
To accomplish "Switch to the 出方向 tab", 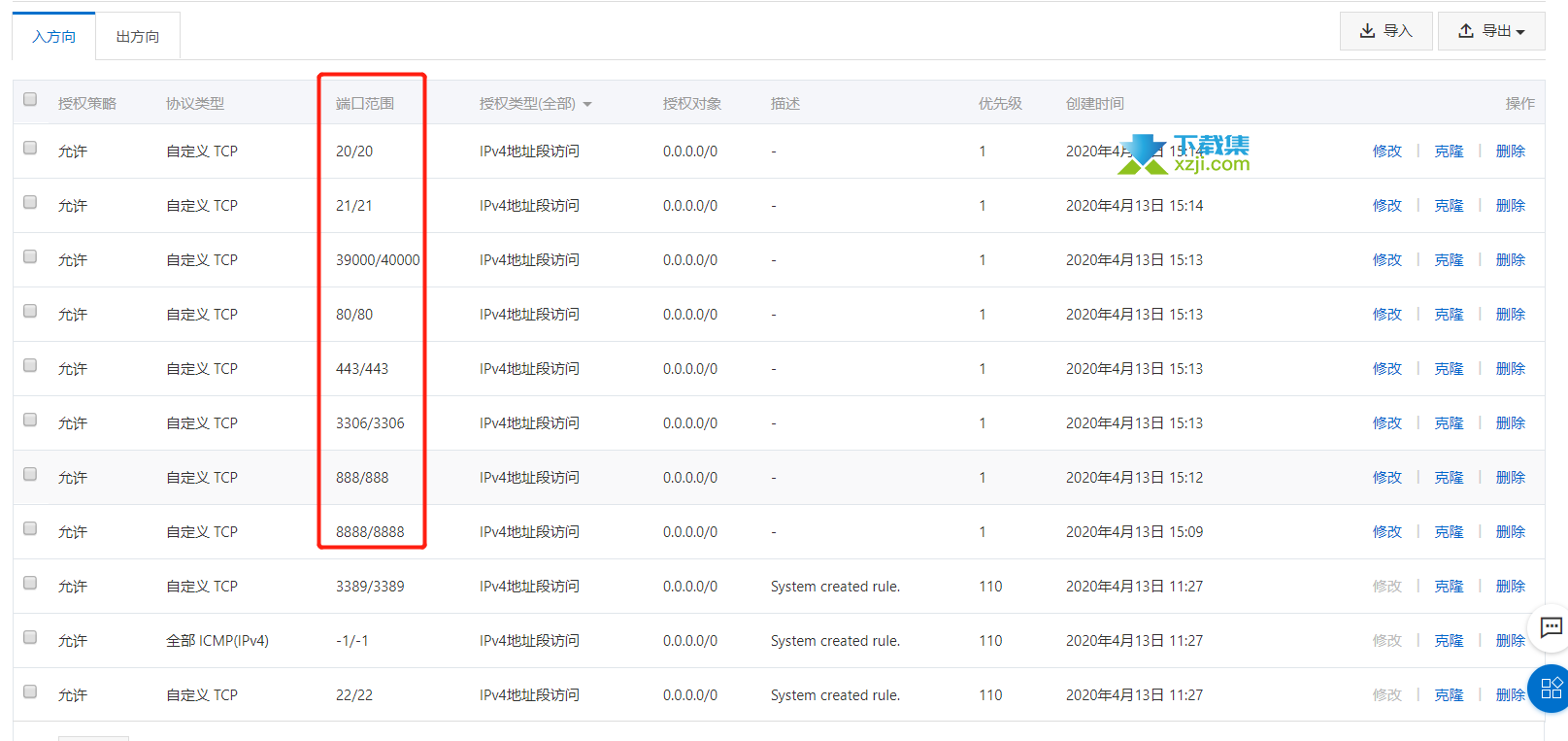I will 138,36.
